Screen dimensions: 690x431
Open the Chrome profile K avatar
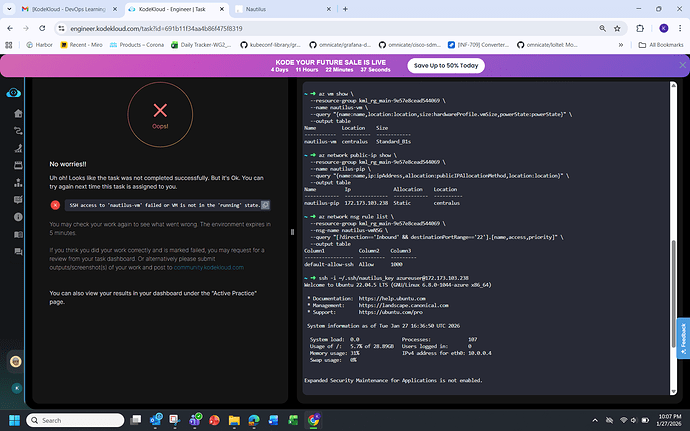[664, 28]
